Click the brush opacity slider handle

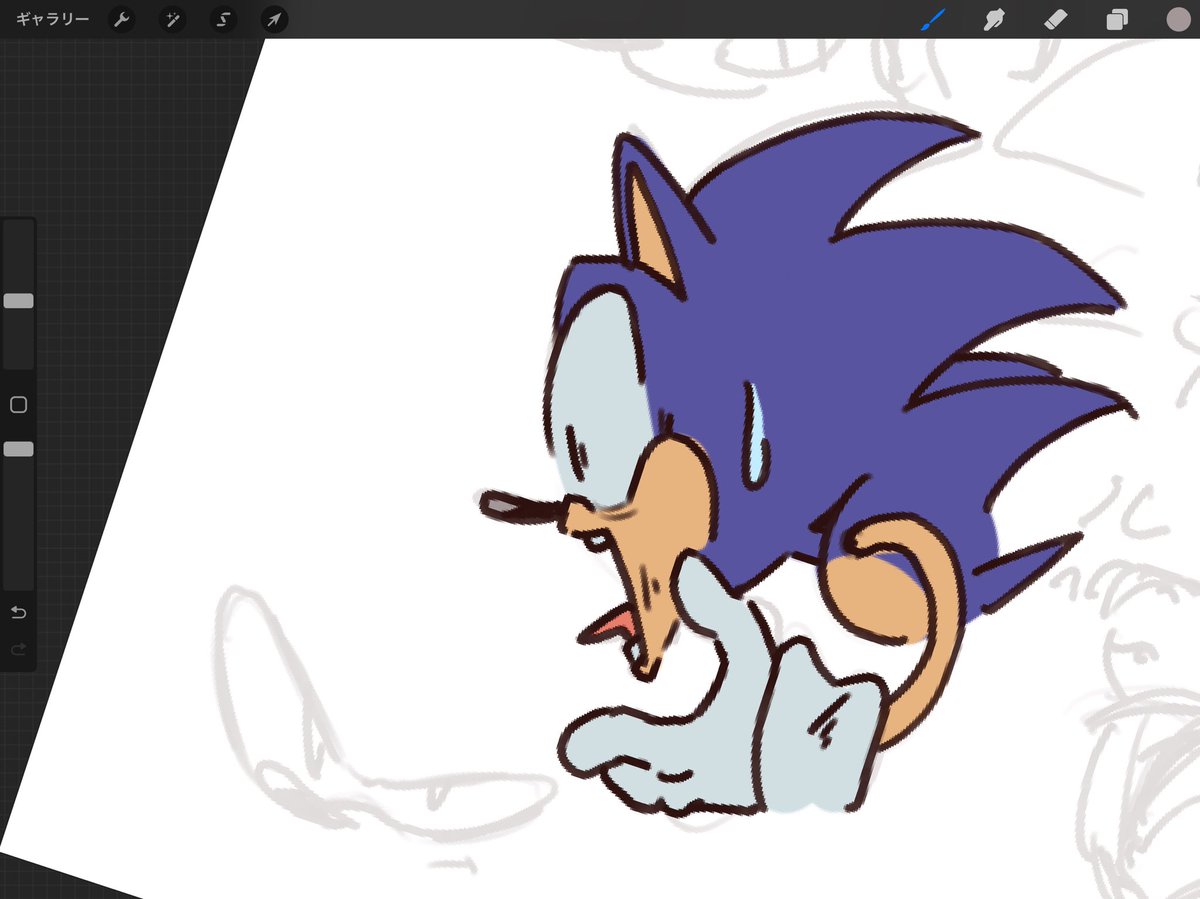coord(18,450)
